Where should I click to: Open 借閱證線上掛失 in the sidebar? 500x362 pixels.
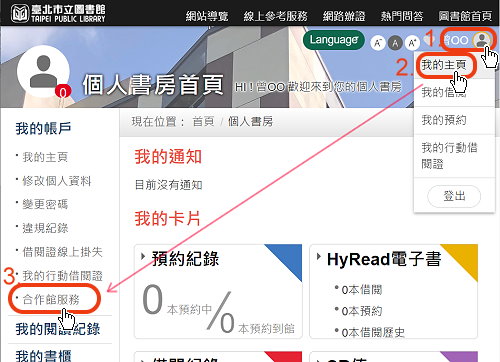62,252
